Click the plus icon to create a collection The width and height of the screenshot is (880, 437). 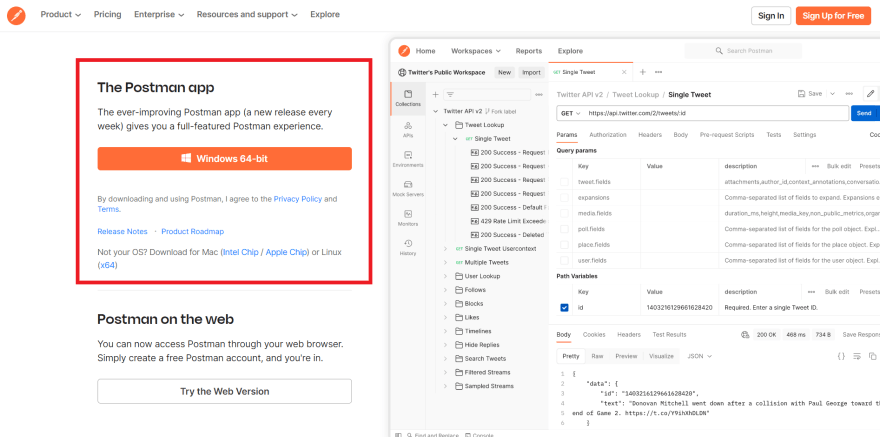tap(436, 94)
